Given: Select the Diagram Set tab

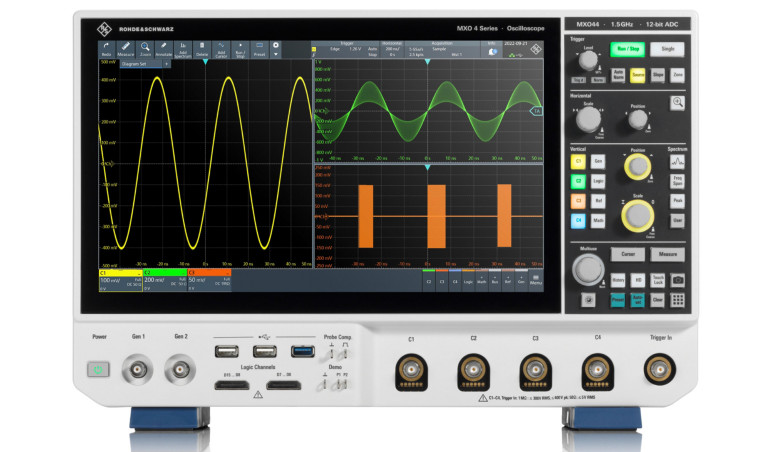Looking at the screenshot, I should pos(140,64).
